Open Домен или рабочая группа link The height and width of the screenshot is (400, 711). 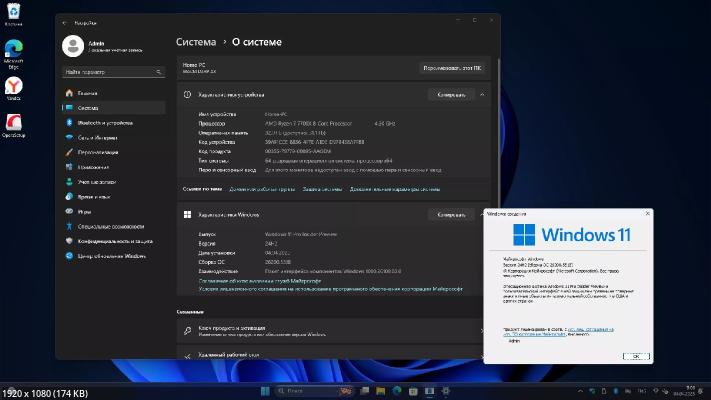(262, 189)
